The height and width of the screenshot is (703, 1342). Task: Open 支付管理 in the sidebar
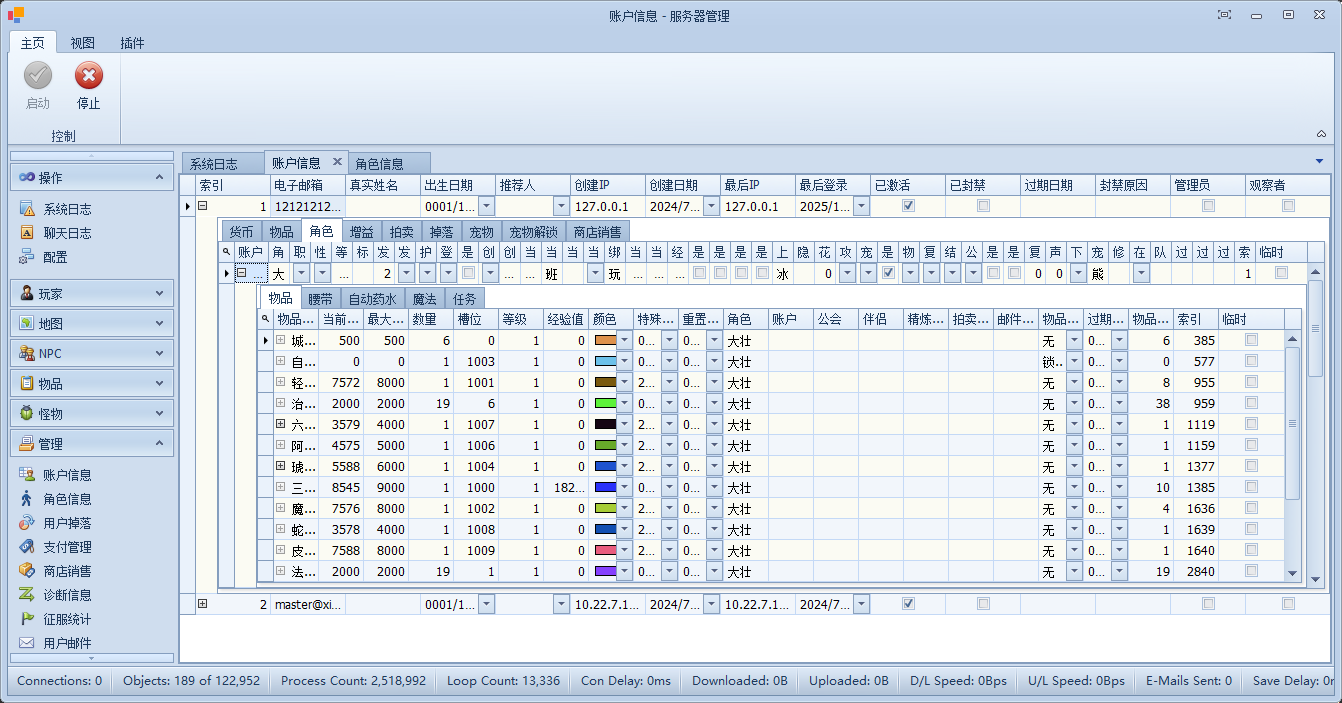pos(67,547)
